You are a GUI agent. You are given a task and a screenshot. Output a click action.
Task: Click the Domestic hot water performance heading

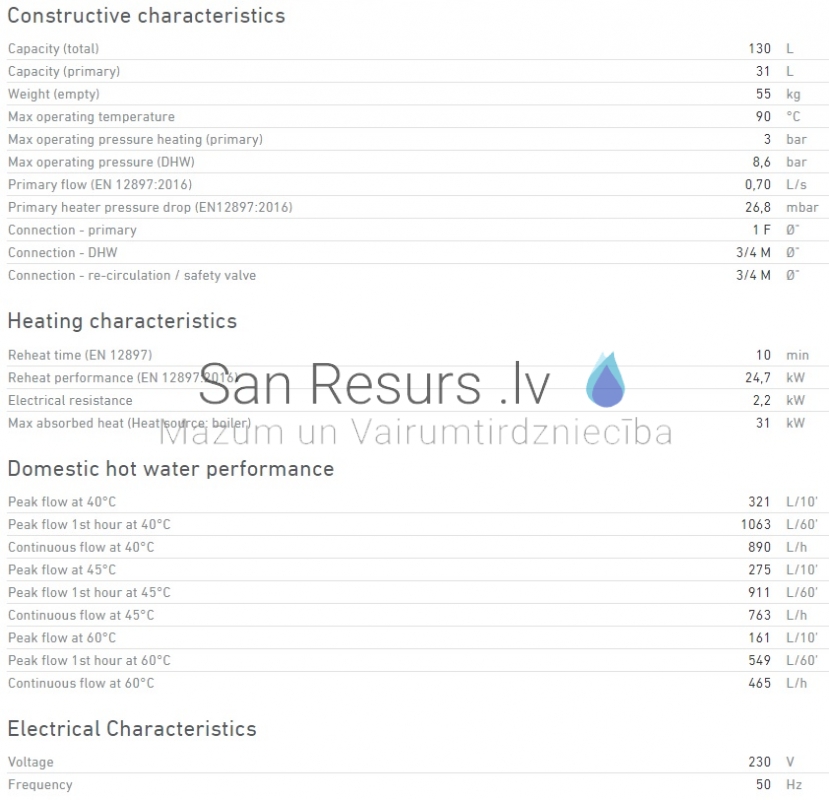pyautogui.click(x=171, y=468)
